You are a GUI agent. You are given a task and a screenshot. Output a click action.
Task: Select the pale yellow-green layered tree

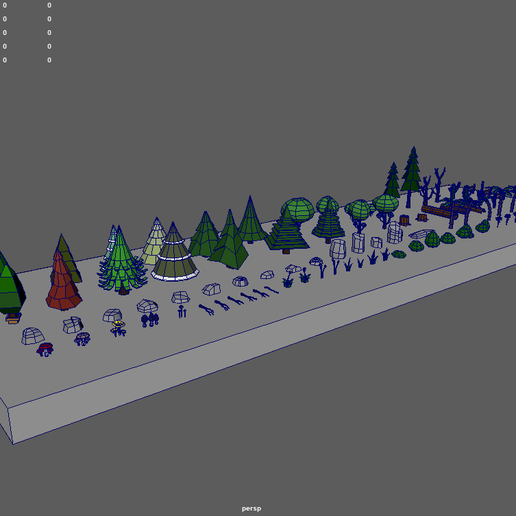[x=154, y=241]
